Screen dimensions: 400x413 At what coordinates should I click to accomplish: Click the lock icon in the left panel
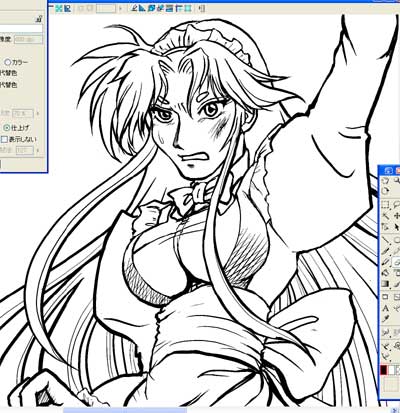pos(39,20)
